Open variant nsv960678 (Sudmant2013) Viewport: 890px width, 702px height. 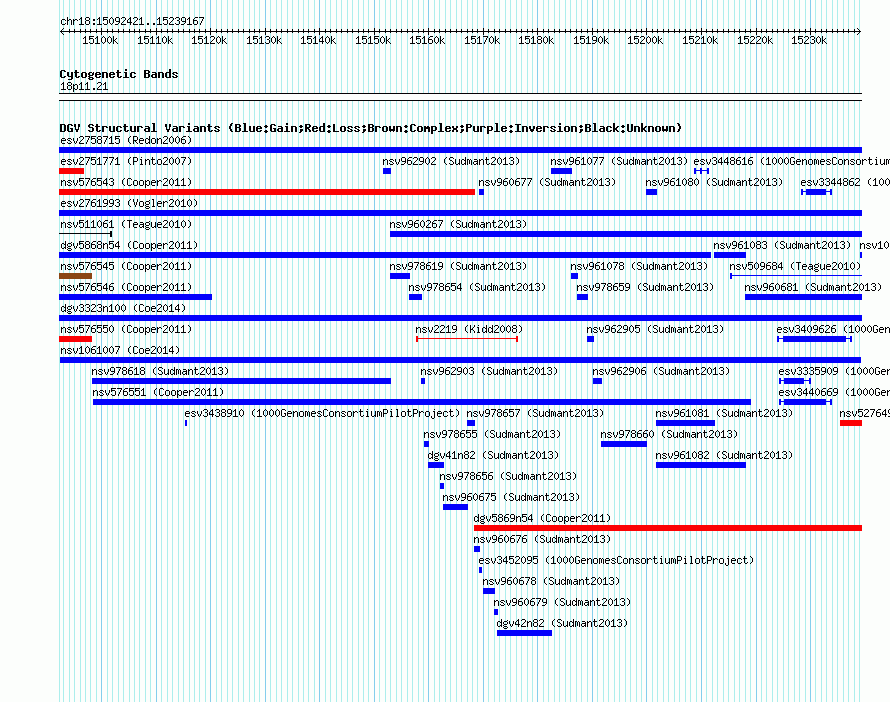(x=551, y=581)
